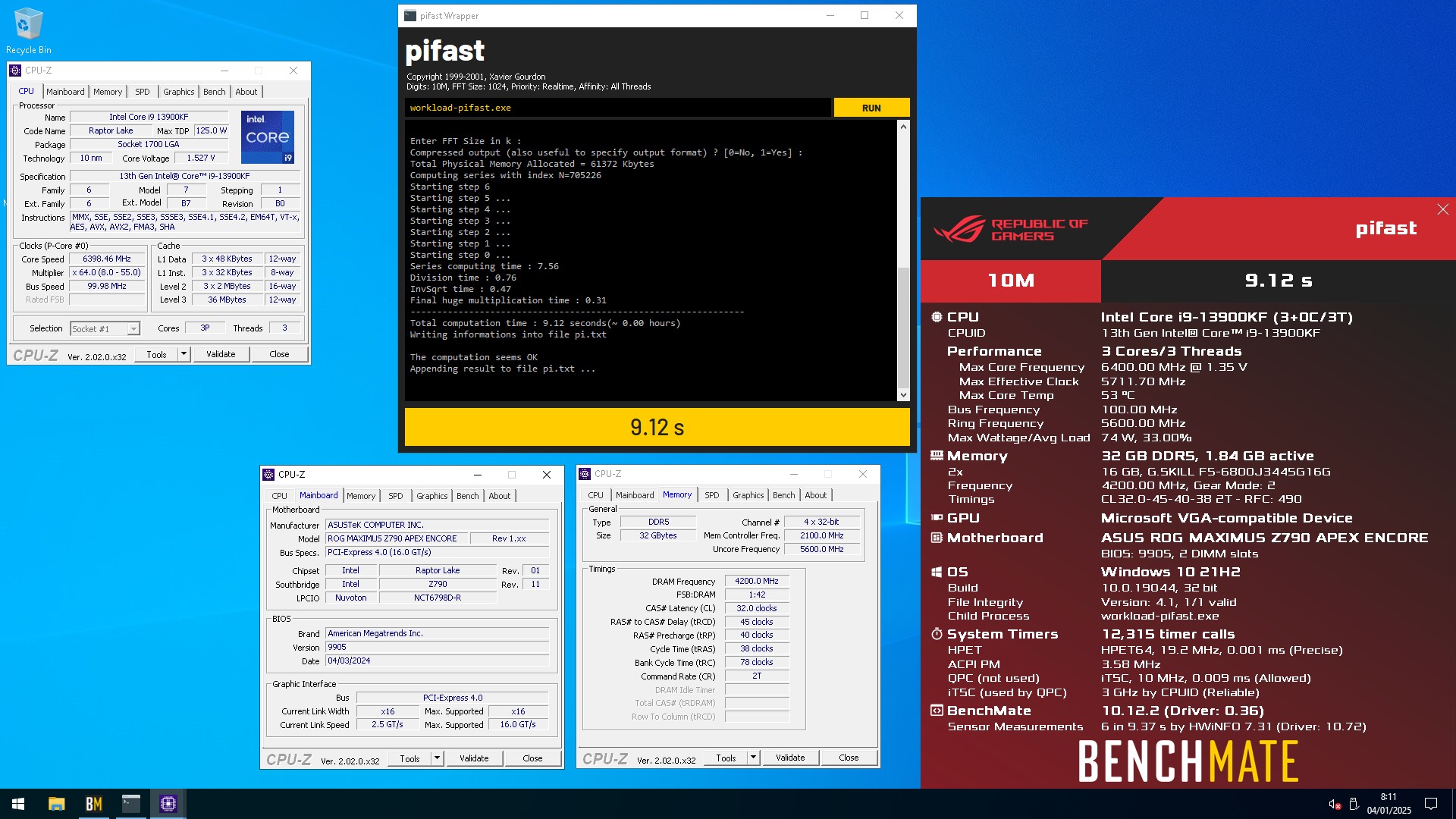The height and width of the screenshot is (819, 1456).
Task: Click the Windows Start button
Action: pos(18,804)
